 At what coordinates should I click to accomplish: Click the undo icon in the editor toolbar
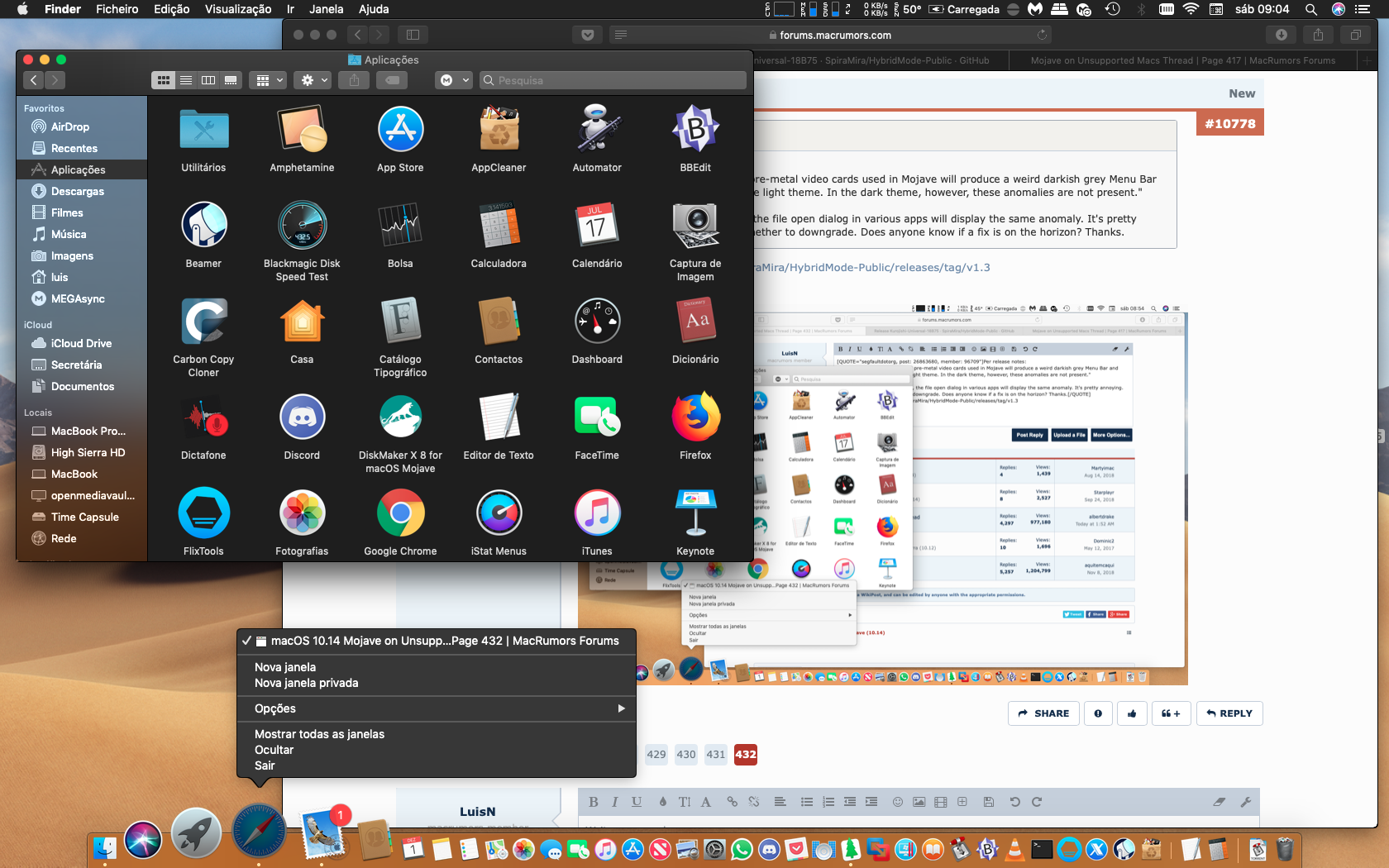[x=1015, y=802]
